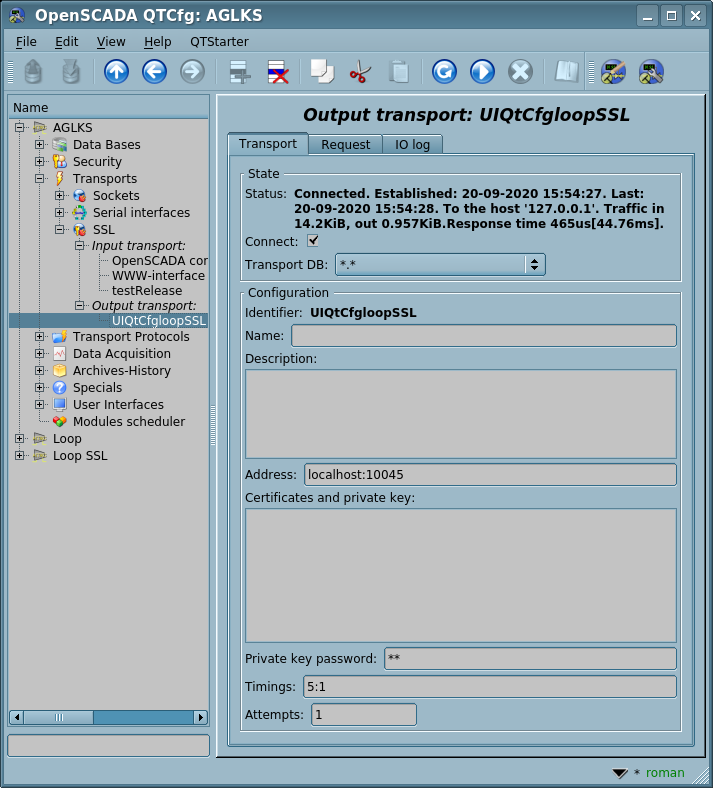Click into the Private key password field
The height and width of the screenshot is (788, 713).
(x=530, y=659)
